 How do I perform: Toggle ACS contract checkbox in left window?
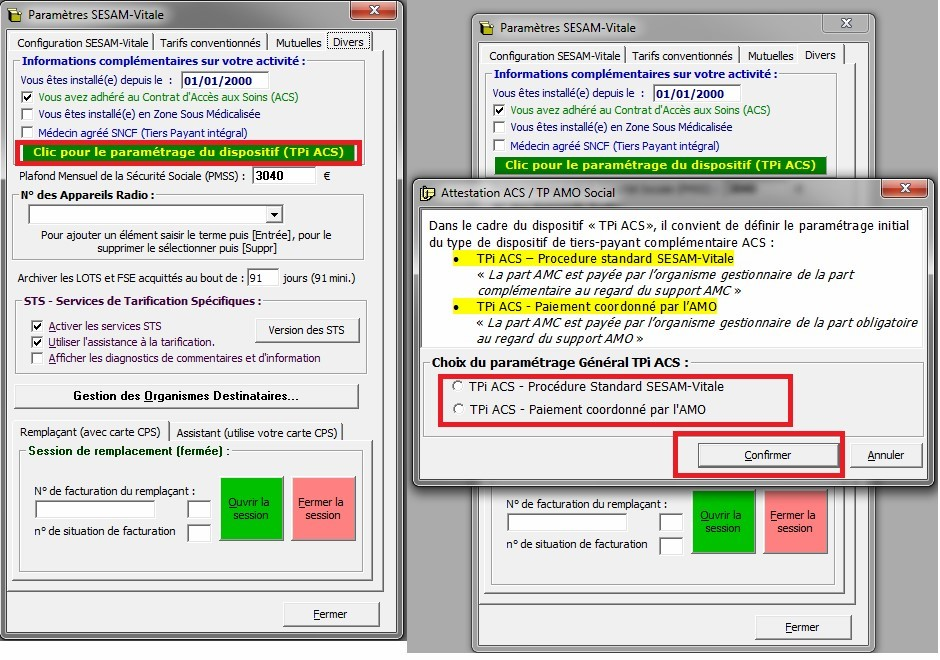[27, 97]
